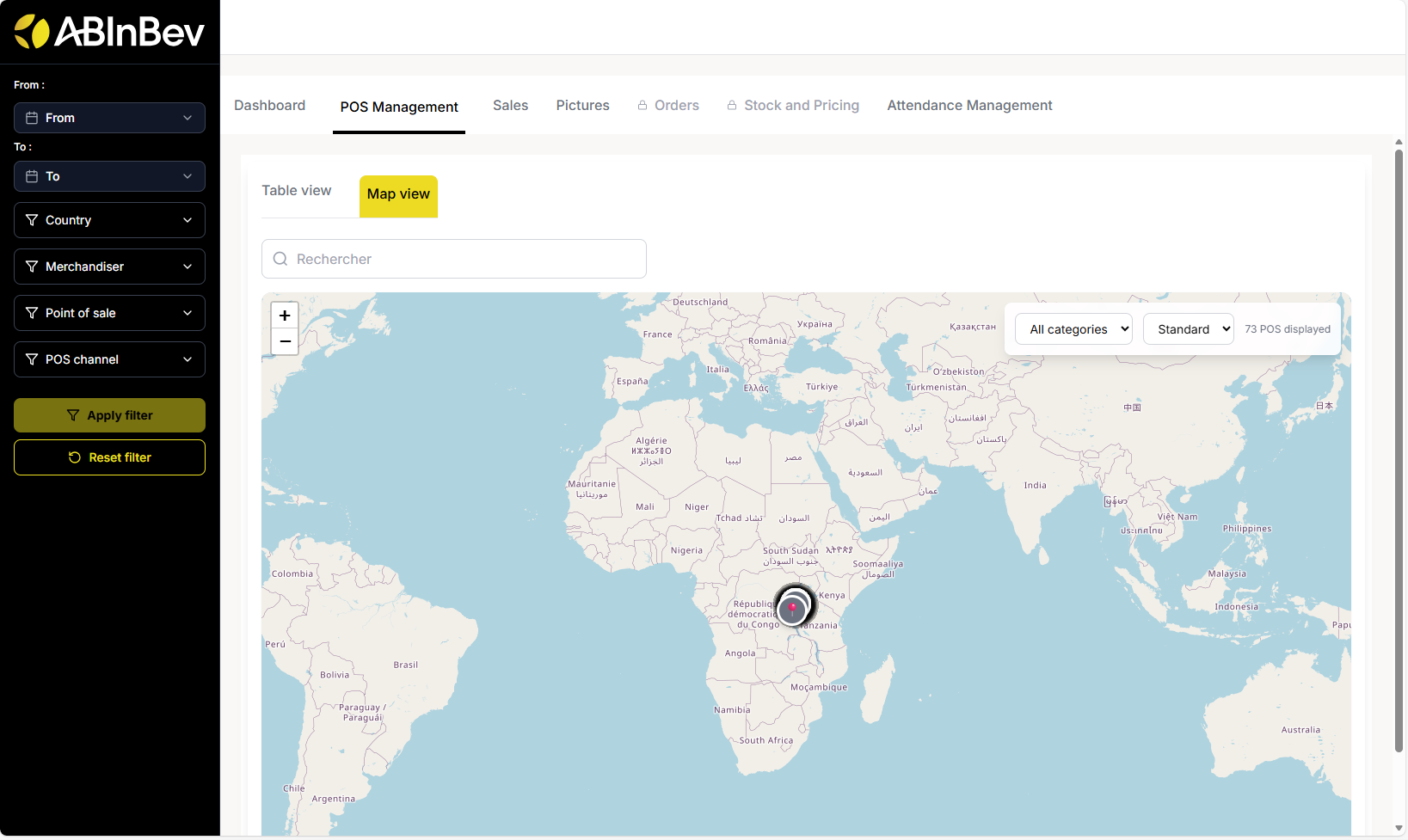
Task: Click the search magnifier icon
Action: pos(280,259)
